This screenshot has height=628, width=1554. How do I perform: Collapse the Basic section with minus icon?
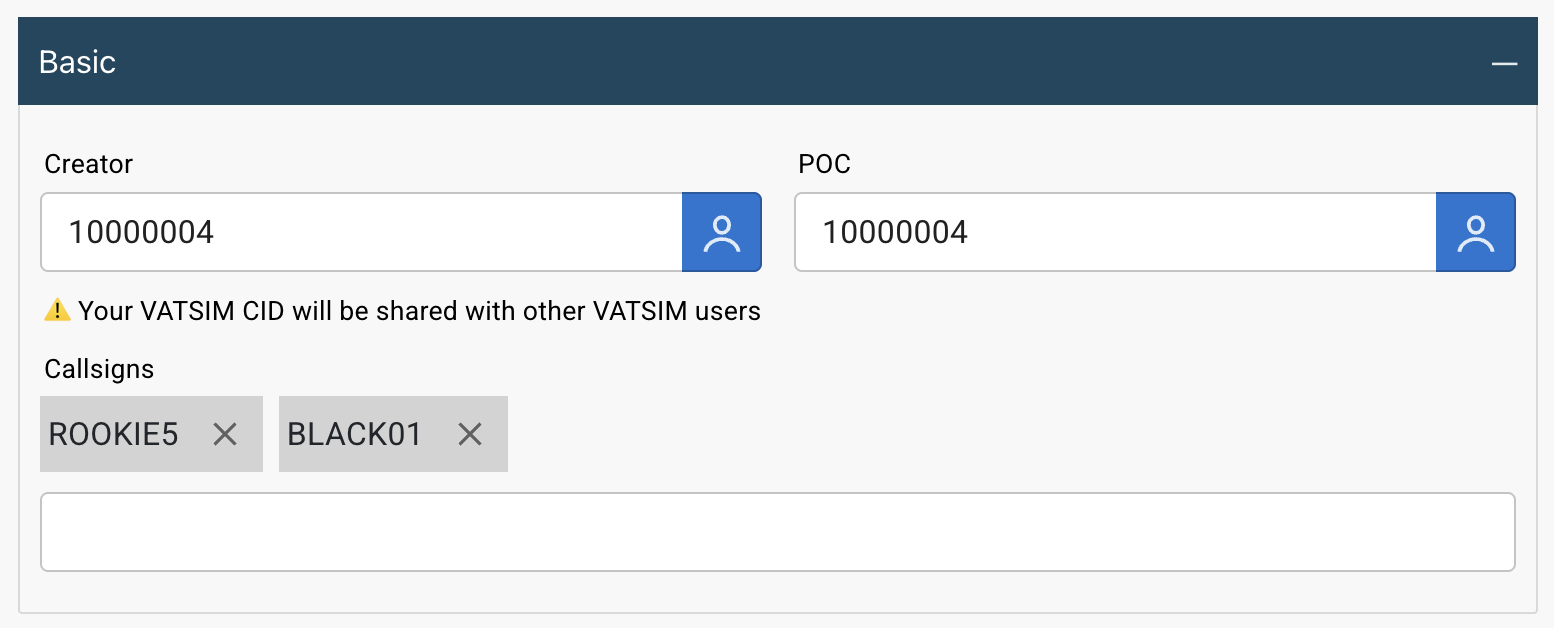tap(1504, 63)
